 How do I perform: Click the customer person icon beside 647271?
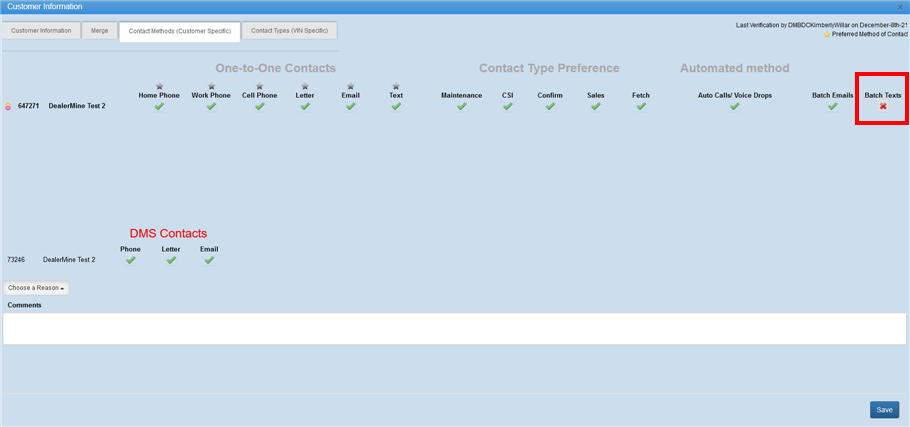[9, 106]
